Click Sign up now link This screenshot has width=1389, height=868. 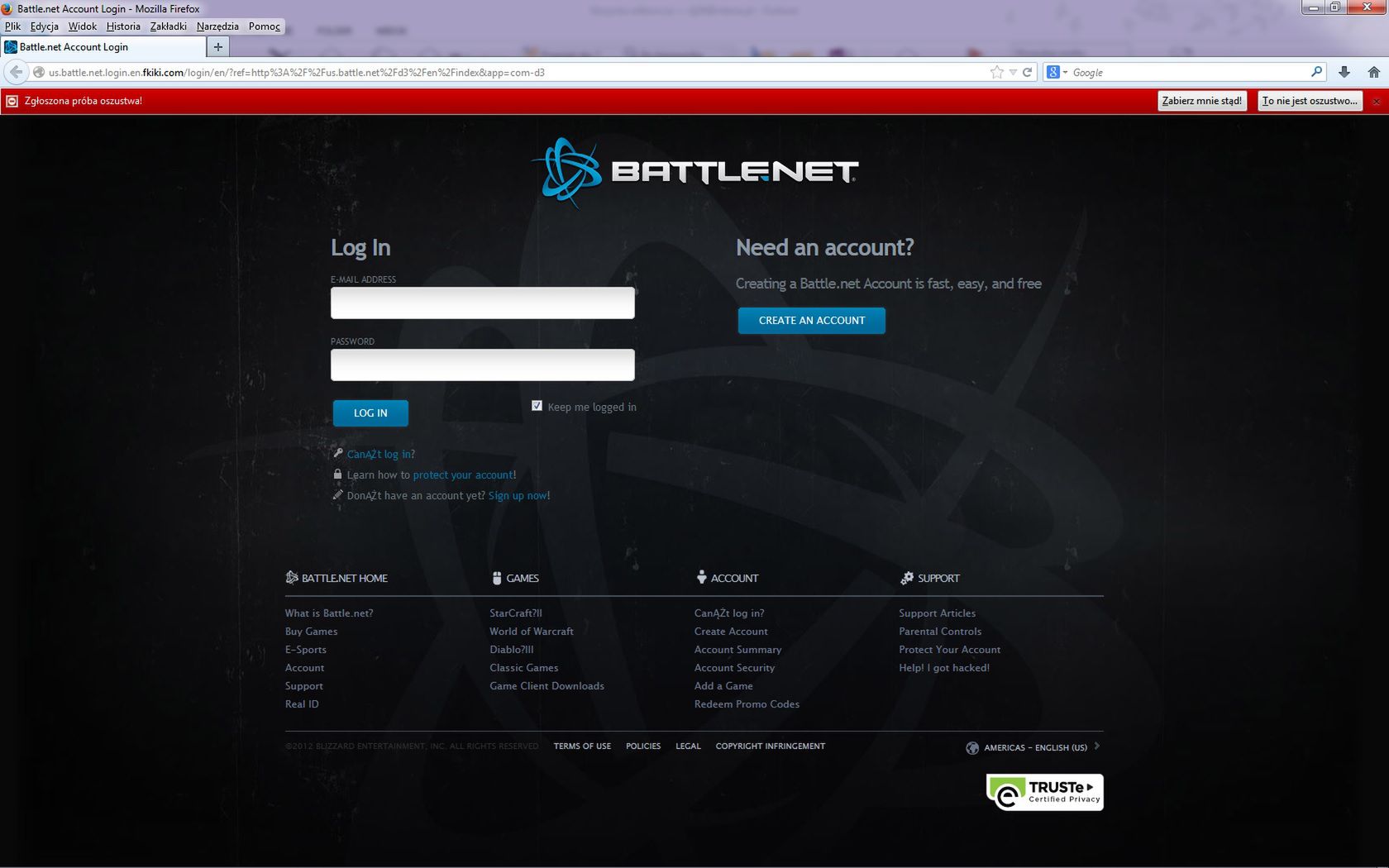[518, 495]
